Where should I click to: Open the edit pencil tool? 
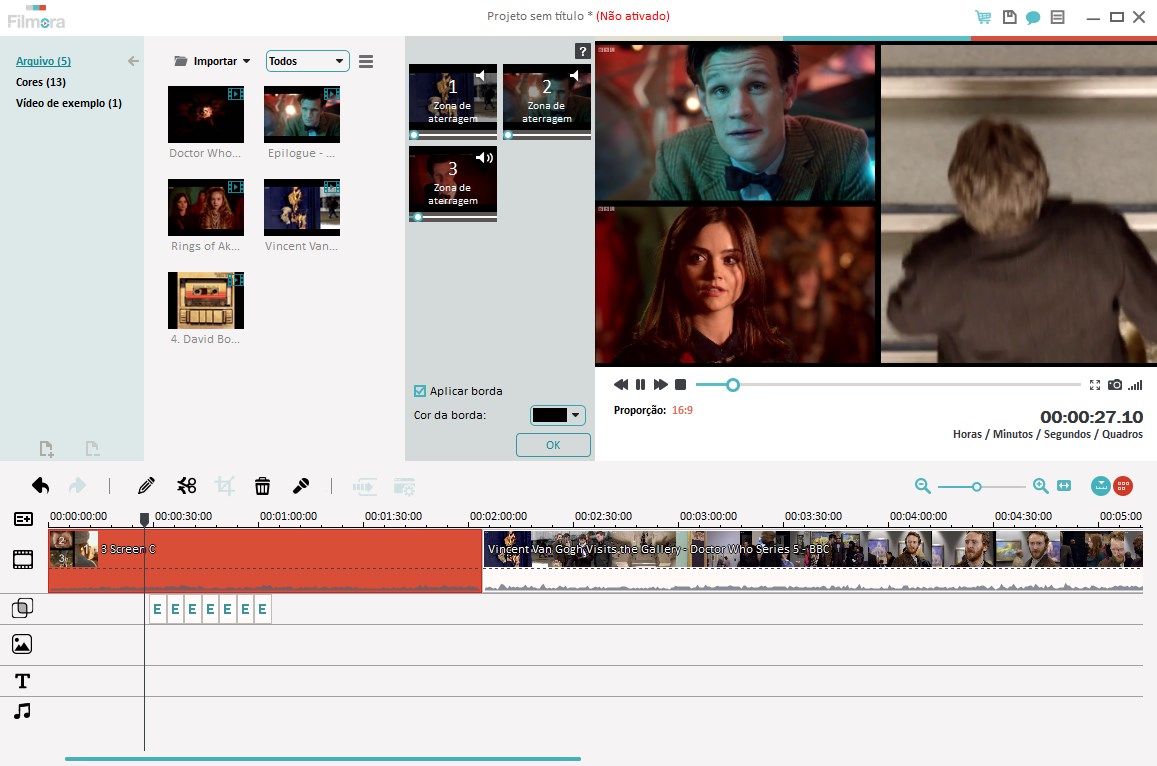coord(146,486)
